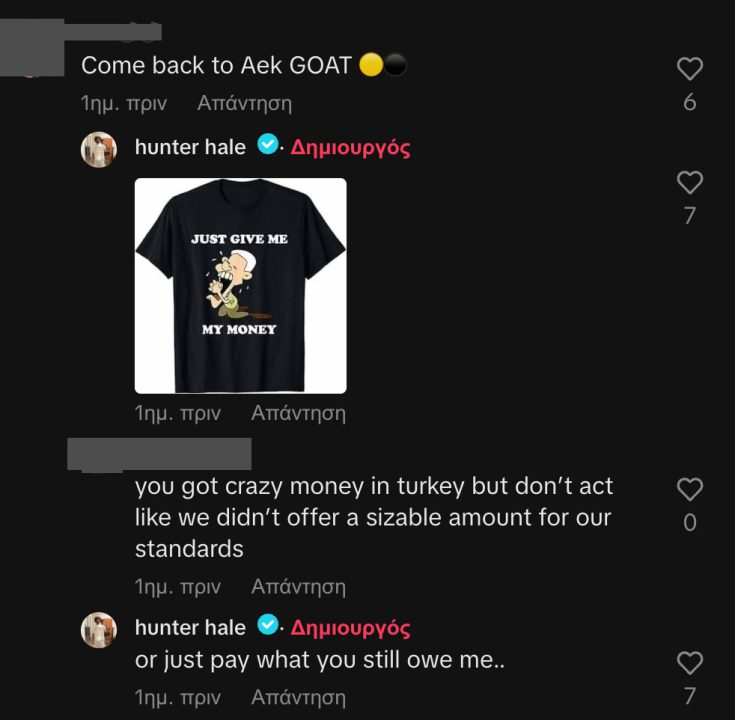
Task: Click the verified badge above the t-shirt image
Action: 267,146
